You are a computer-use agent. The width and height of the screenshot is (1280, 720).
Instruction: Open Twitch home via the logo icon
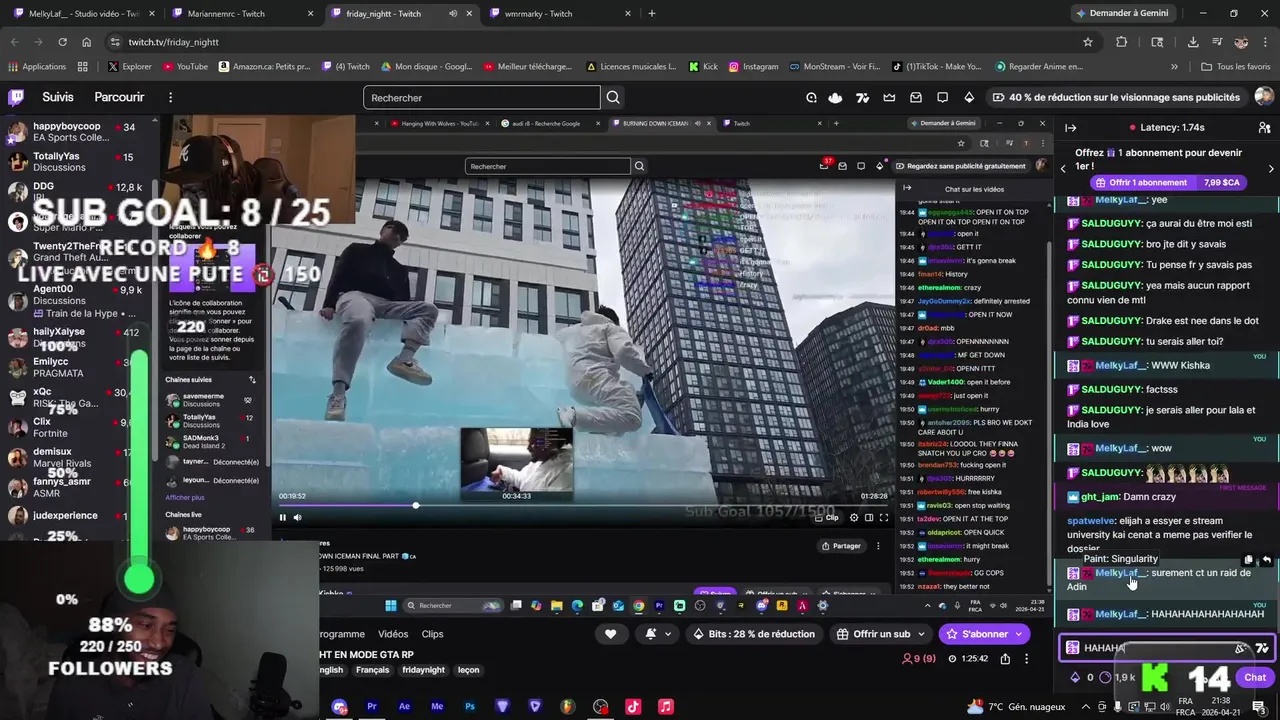coord(16,97)
